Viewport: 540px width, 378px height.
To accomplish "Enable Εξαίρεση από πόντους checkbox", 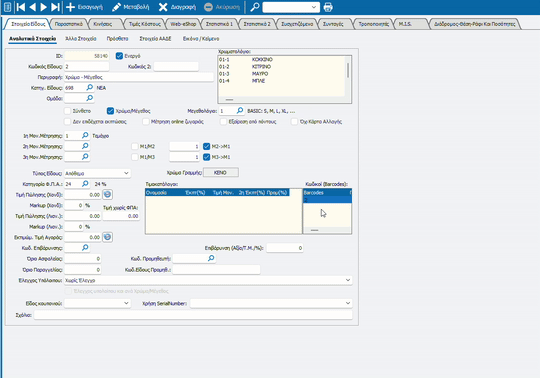I will click(x=224, y=122).
